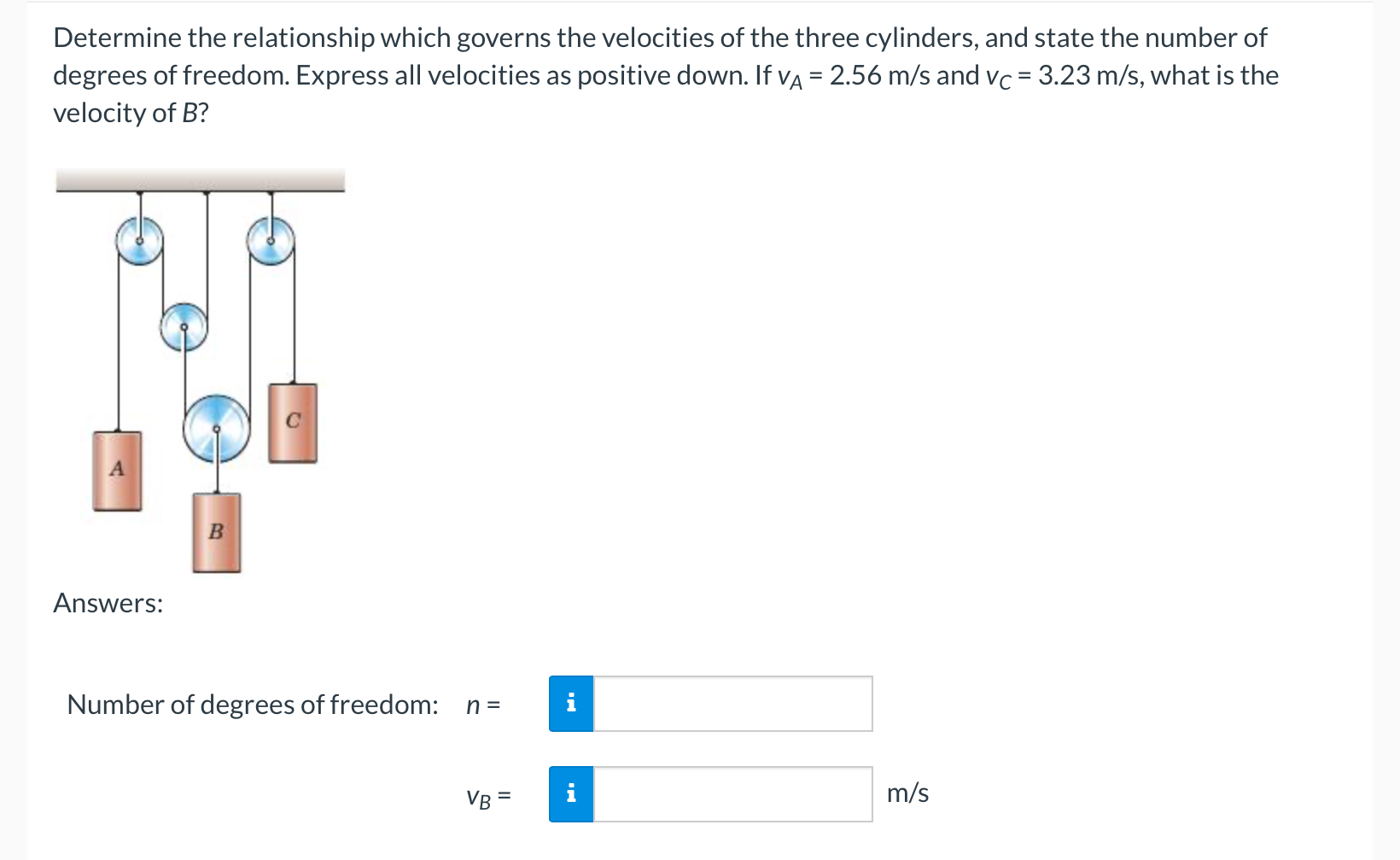Click the 'm/s' unit label
The height and width of the screenshot is (860, 1400).
(x=907, y=793)
